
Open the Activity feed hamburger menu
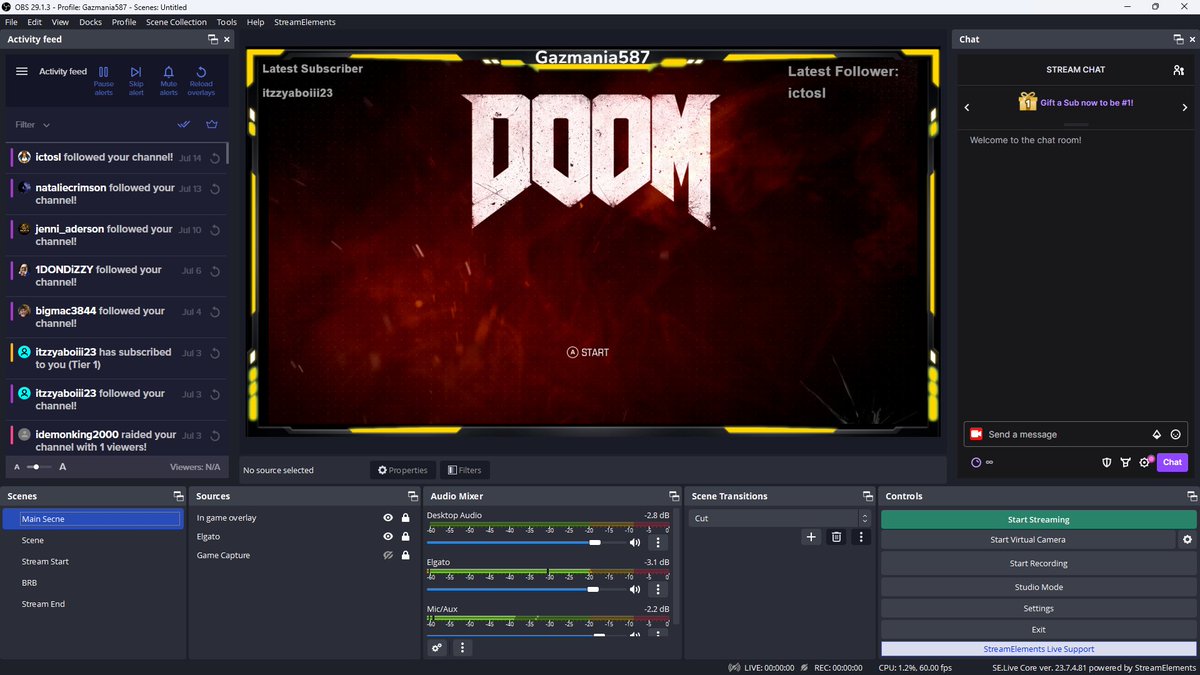22,72
